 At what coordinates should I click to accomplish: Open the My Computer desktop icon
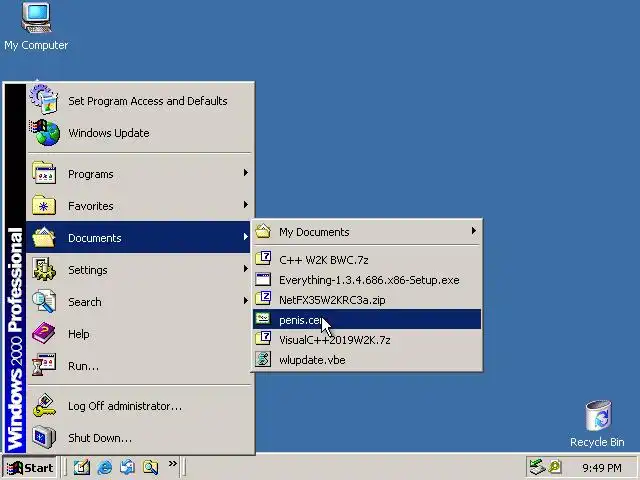coord(36,26)
